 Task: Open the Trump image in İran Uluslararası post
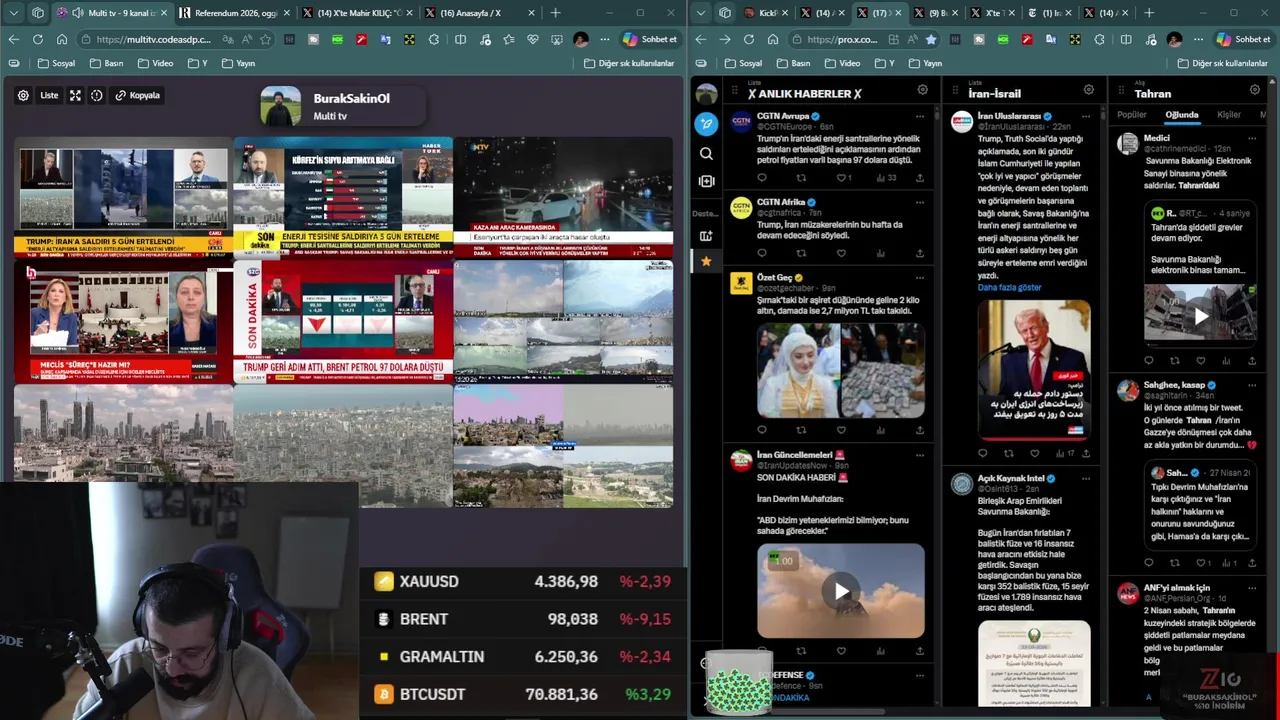pyautogui.click(x=1033, y=369)
